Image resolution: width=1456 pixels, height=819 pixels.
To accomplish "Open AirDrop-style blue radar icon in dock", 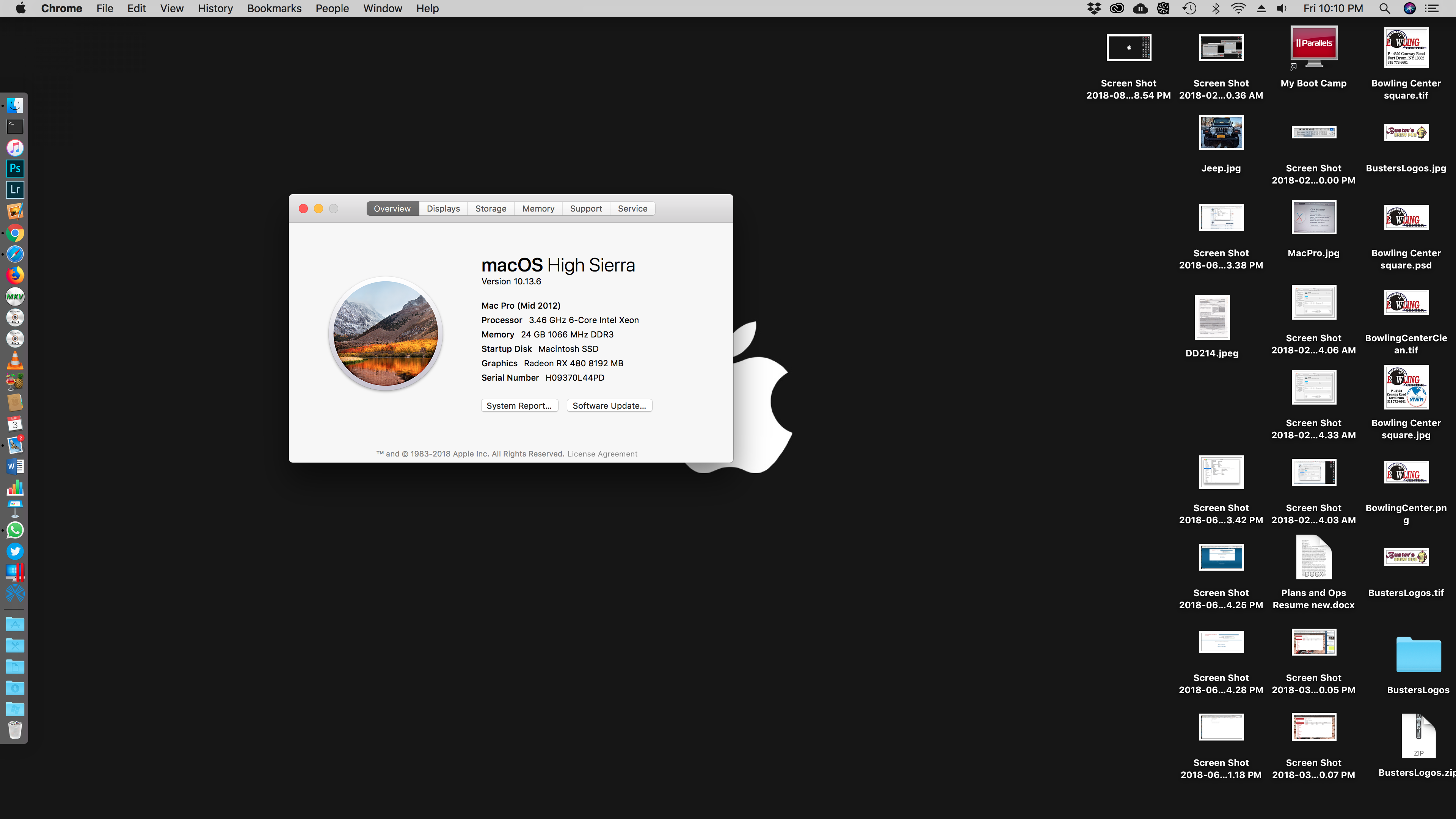I will (x=15, y=593).
